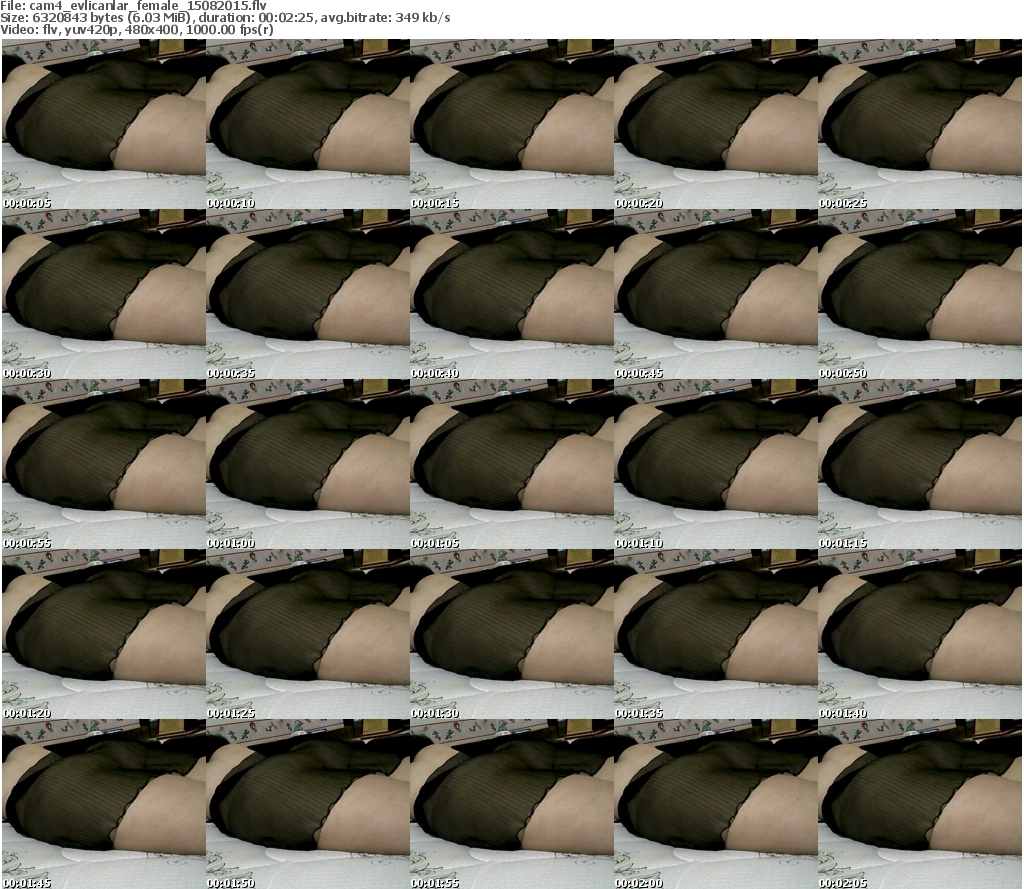Select the thumbnail frame stamped 00:00:05
Image resolution: width=1024 pixels, height=889 pixels.
104,124
